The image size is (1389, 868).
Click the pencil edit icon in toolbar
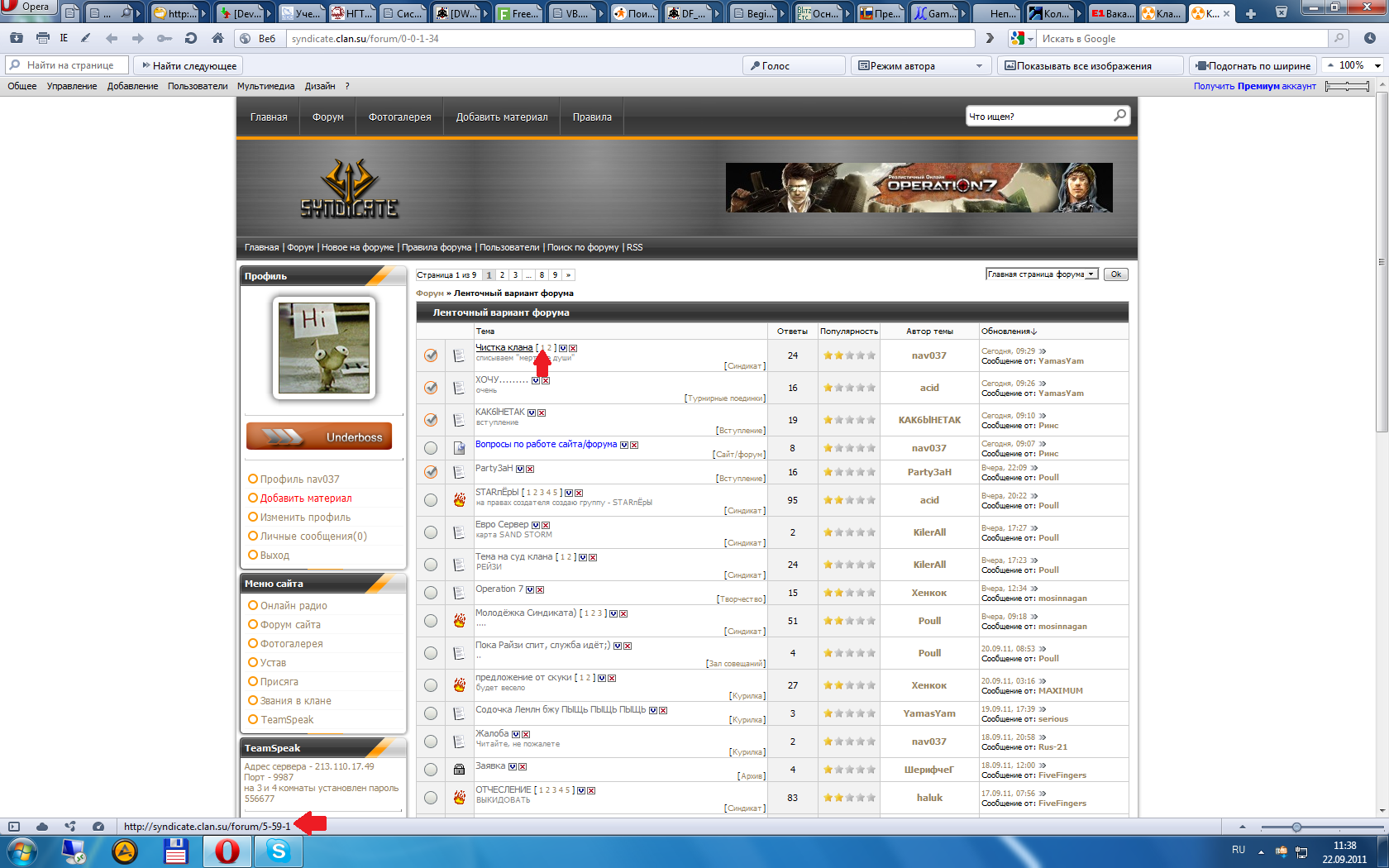tap(86, 38)
